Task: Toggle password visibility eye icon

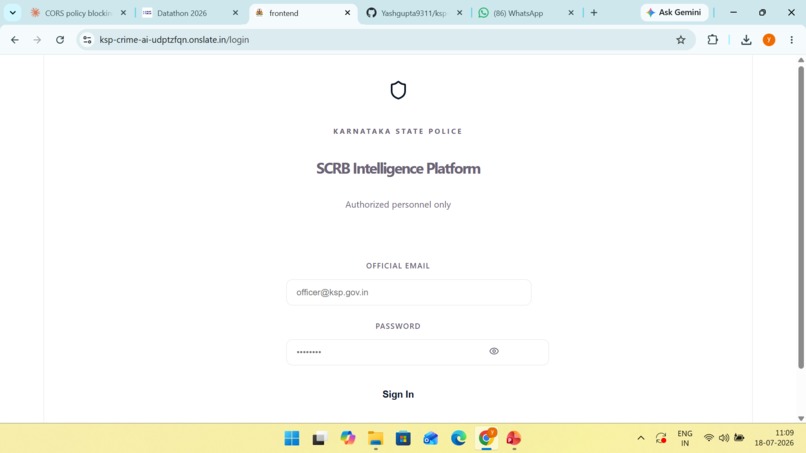Action: 494,351
